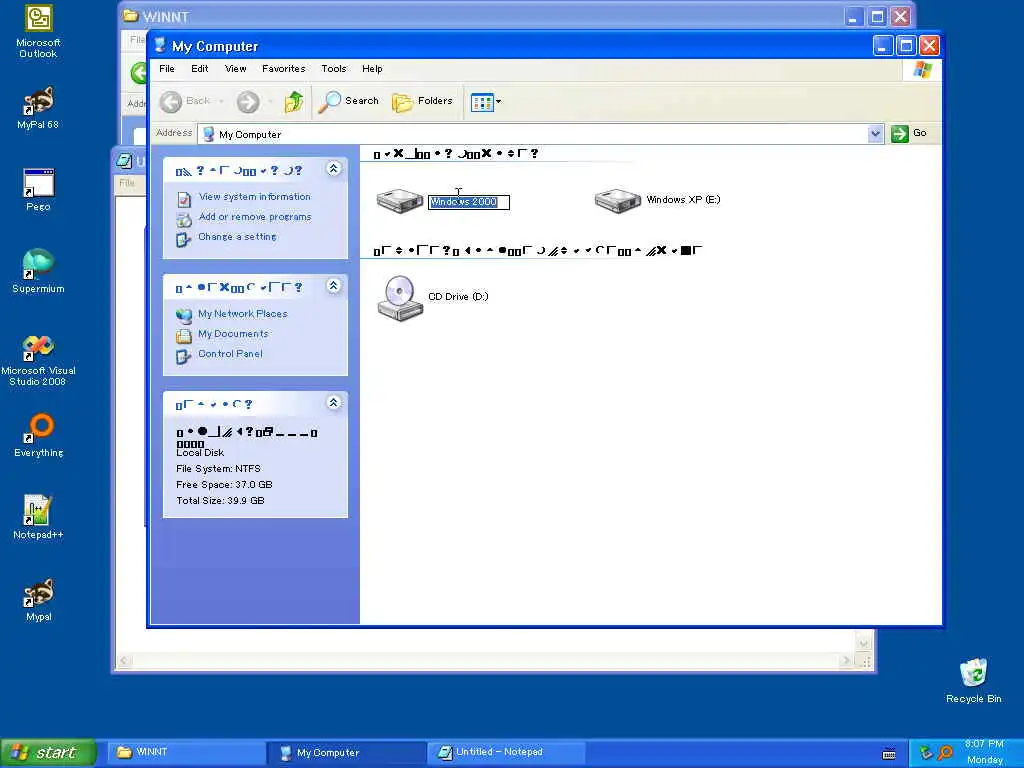Open the Pego desktop shortcut
1024x768 pixels.
[38, 190]
